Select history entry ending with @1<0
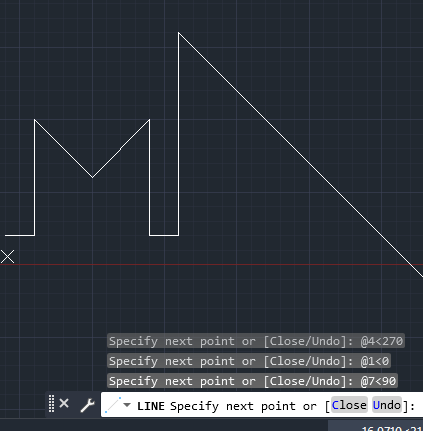The width and height of the screenshot is (423, 431). coord(249,361)
